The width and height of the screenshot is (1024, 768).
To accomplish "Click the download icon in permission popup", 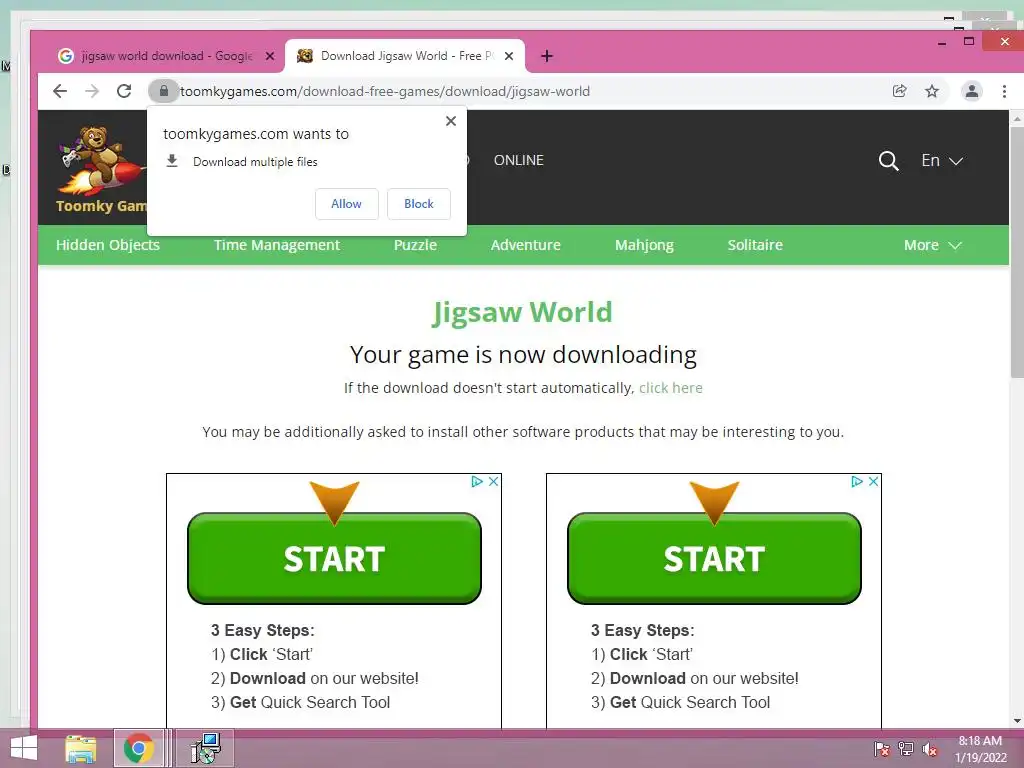I will [172, 161].
